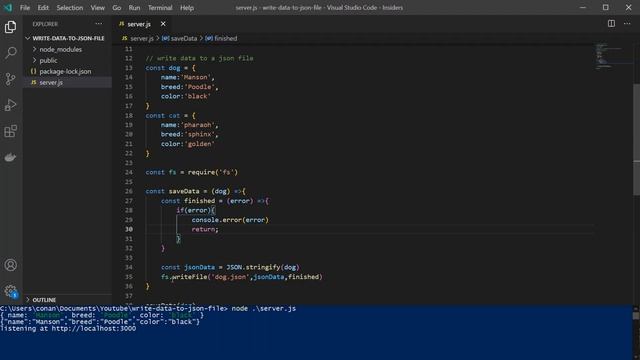This screenshot has width=640, height=360.
Task: Open the Go menu
Action: click(117, 8)
